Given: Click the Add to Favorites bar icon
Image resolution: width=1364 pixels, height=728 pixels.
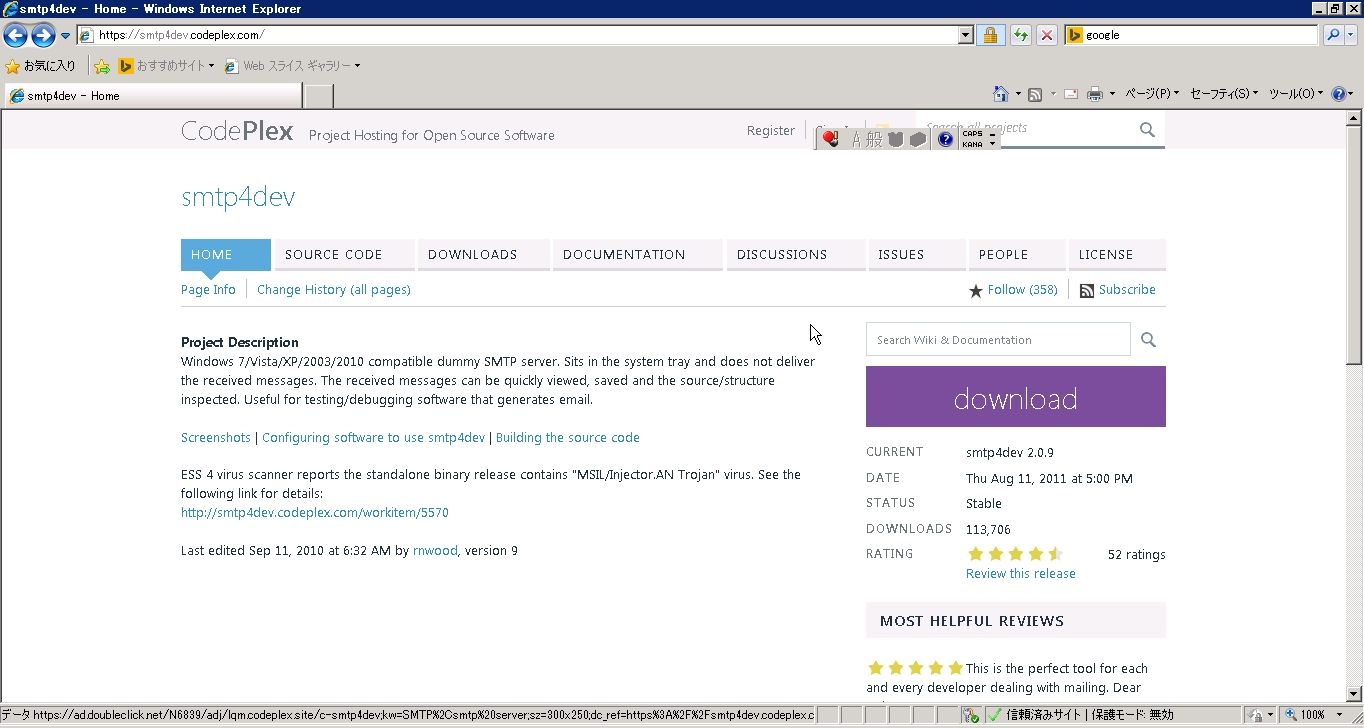Looking at the screenshot, I should coord(102,66).
